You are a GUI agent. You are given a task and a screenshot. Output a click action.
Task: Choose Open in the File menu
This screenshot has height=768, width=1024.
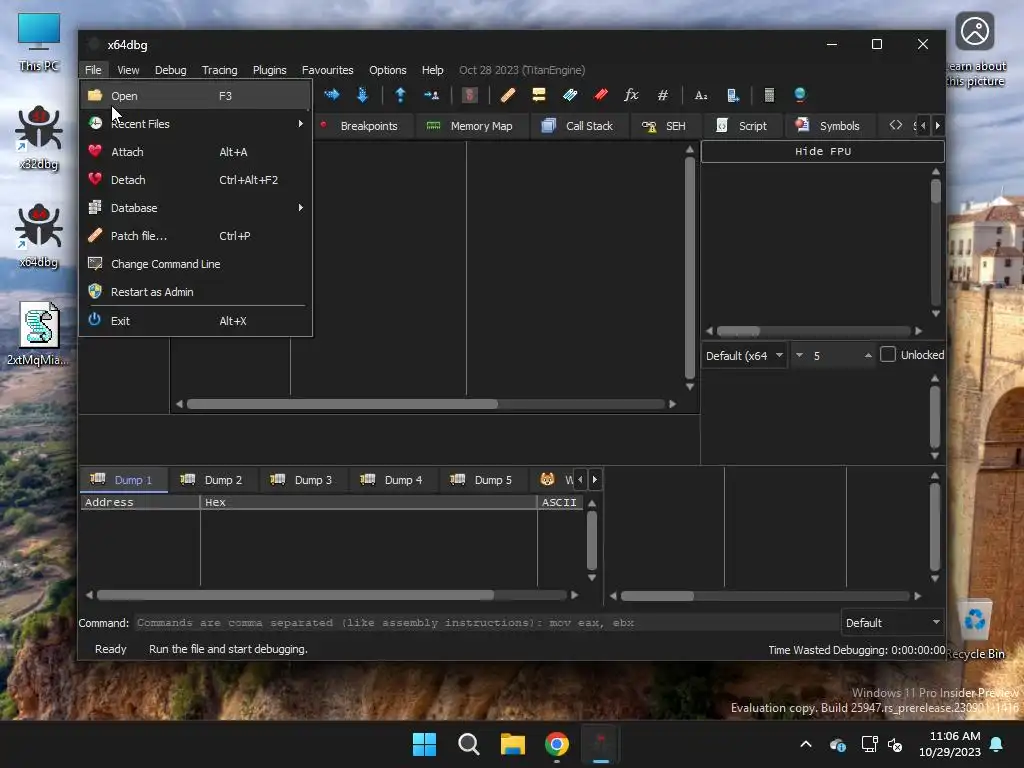tap(195, 95)
